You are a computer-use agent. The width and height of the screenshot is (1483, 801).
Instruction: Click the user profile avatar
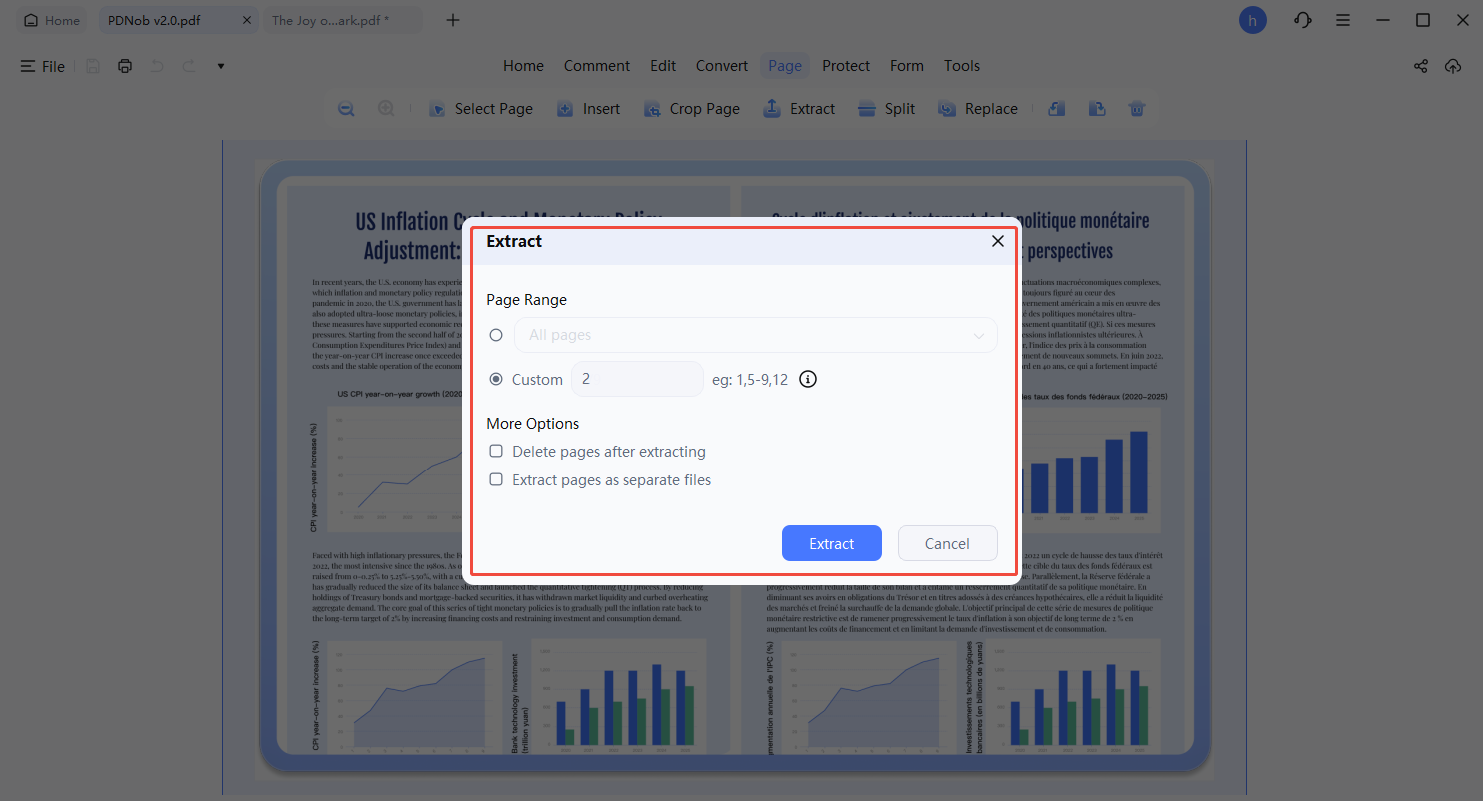(x=1252, y=20)
